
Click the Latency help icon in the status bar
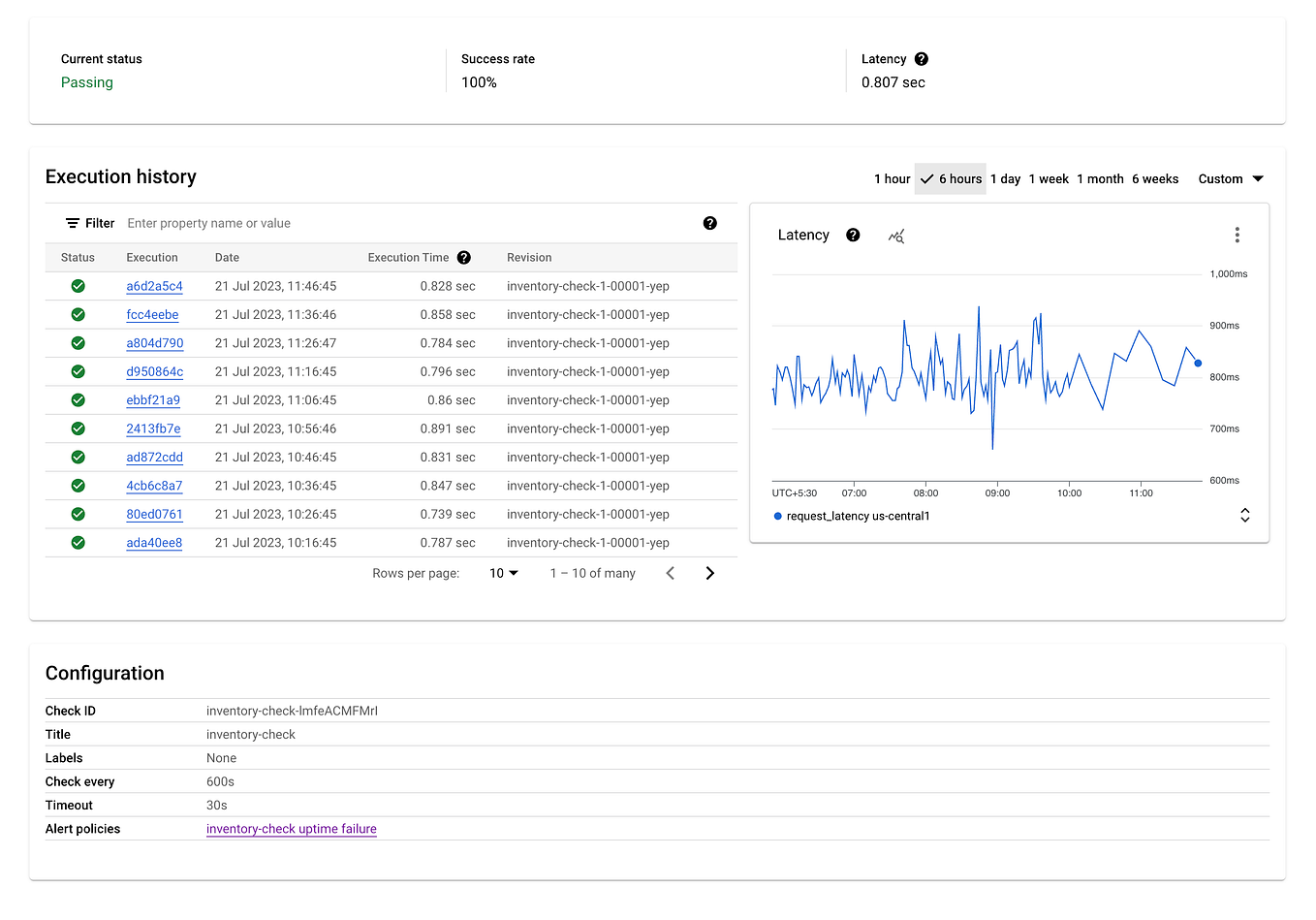pos(921,58)
